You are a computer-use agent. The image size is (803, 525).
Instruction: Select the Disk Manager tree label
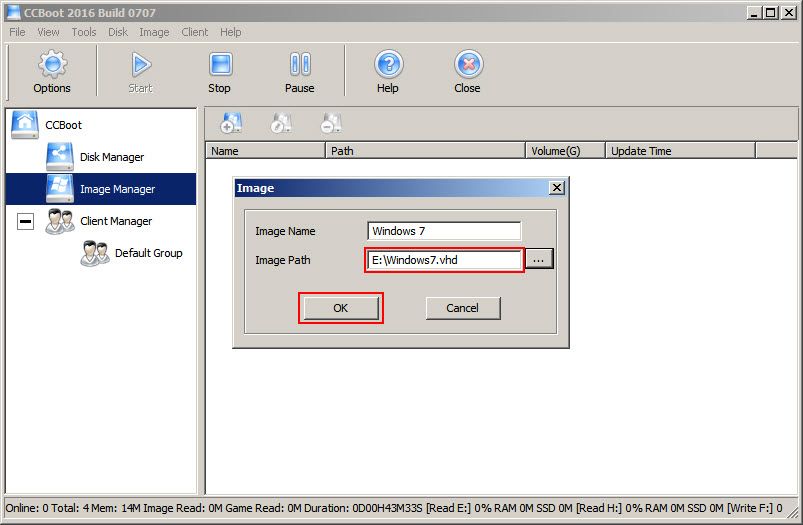(x=112, y=157)
